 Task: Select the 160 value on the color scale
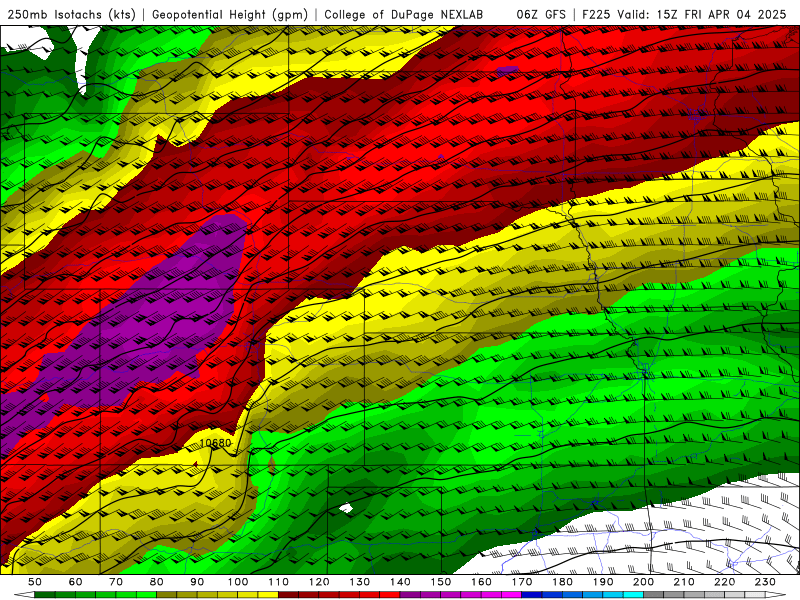481,582
